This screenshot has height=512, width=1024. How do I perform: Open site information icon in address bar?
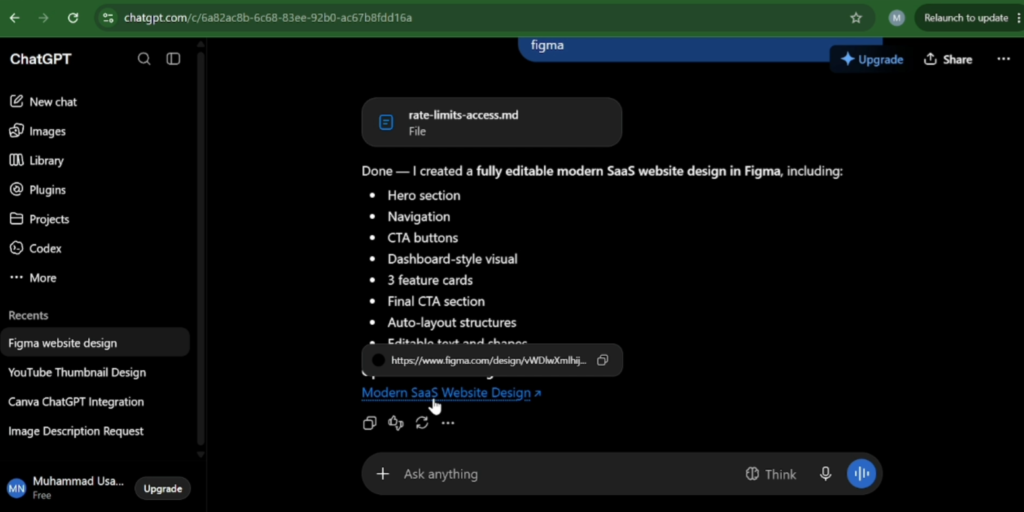(108, 18)
